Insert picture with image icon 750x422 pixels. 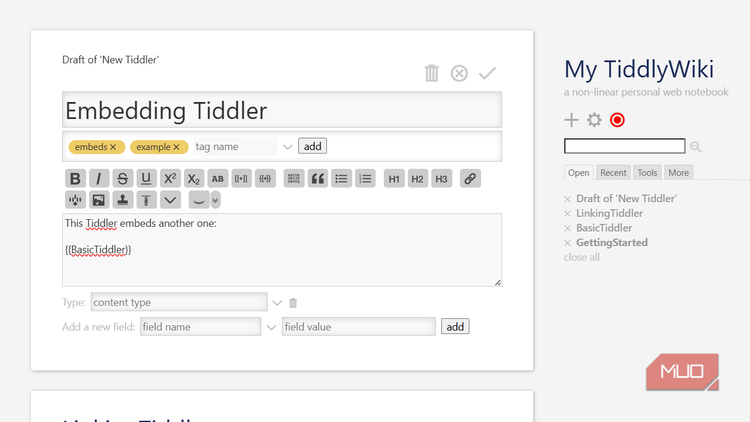pyautogui.click(x=99, y=200)
